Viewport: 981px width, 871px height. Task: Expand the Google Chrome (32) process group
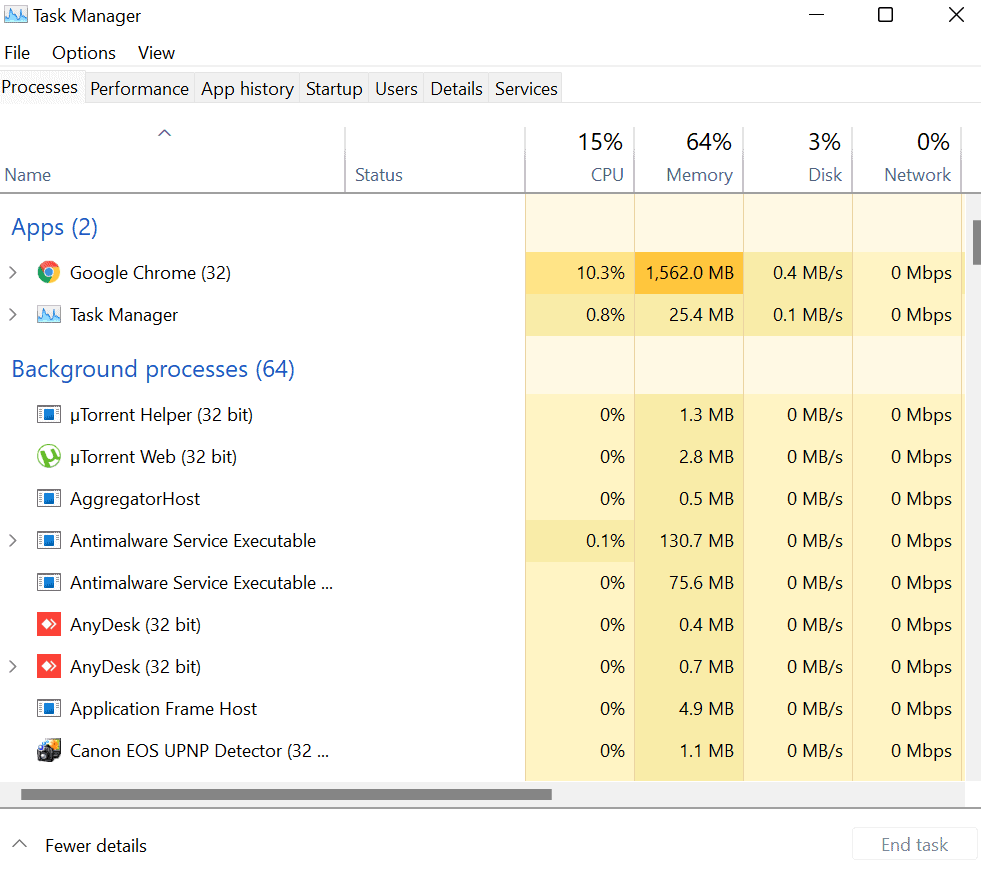pos(13,273)
